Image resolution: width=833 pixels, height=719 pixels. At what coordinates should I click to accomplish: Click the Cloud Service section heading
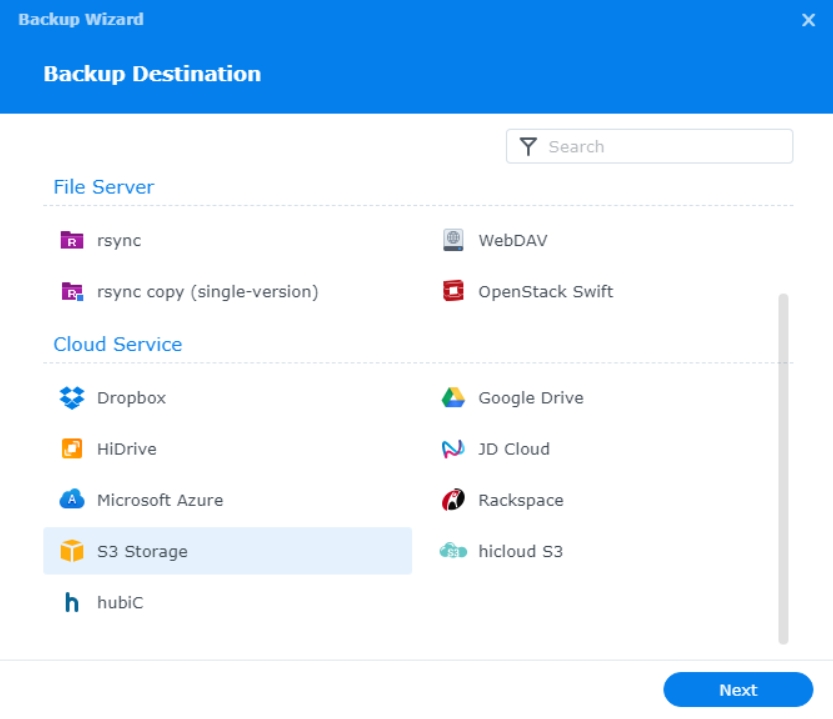click(x=118, y=344)
